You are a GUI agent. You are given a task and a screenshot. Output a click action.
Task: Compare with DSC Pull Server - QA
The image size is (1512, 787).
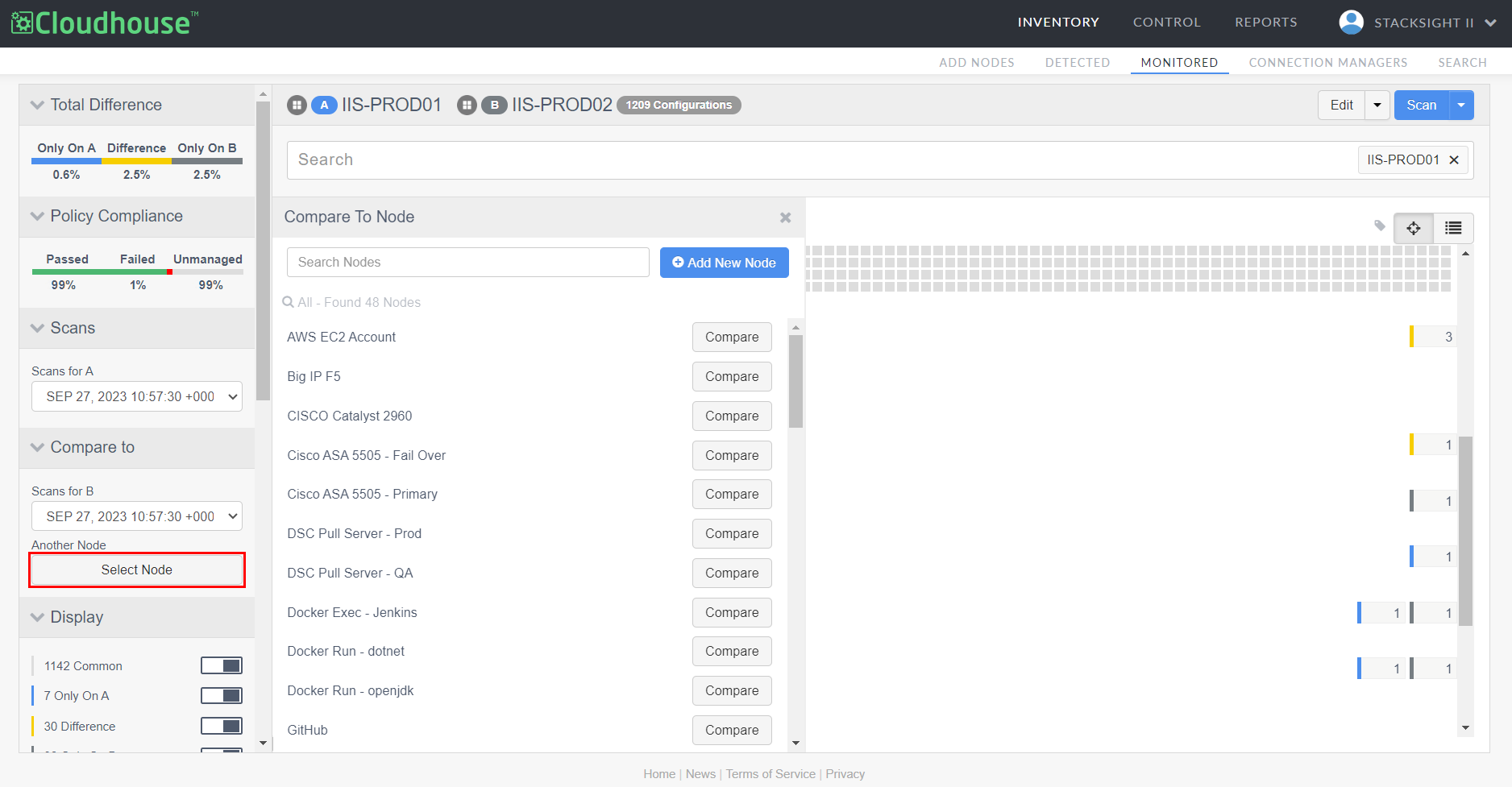[732, 573]
